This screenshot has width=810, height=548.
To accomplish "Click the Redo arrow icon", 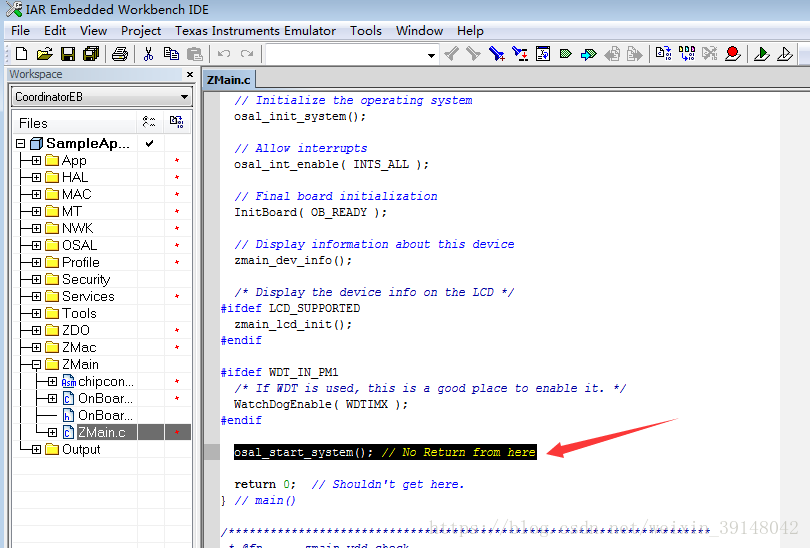I will 247,54.
